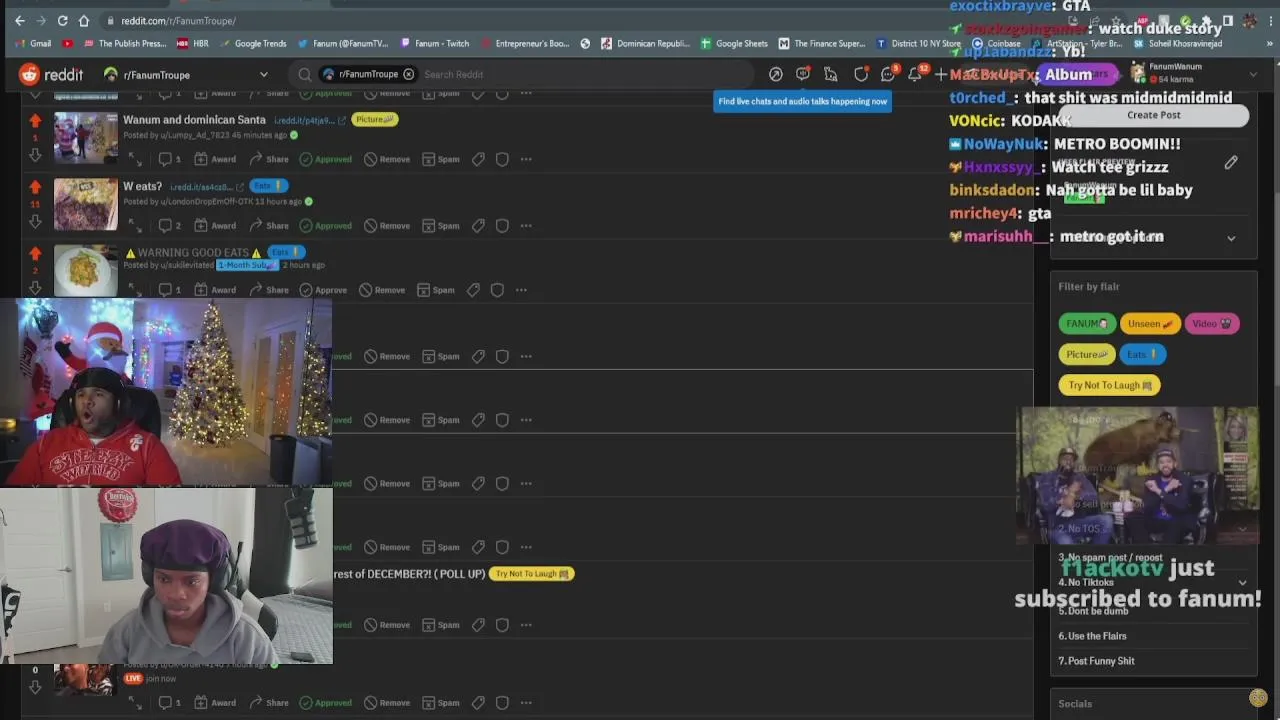This screenshot has height=720, width=1280.
Task: Click the Chrome home button
Action: tap(84, 20)
